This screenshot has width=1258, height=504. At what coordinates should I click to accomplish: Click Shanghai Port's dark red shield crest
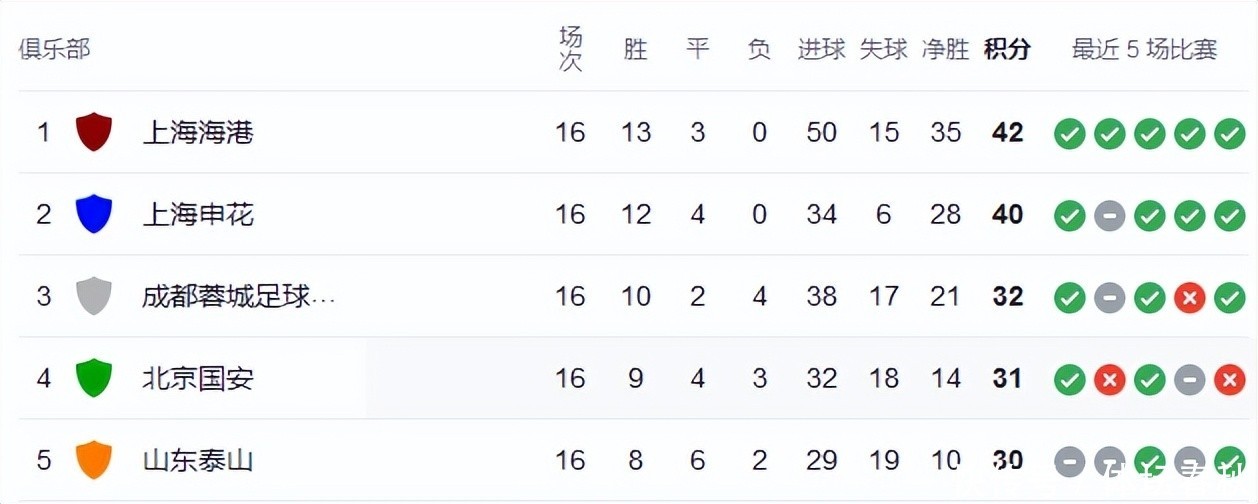[94, 132]
